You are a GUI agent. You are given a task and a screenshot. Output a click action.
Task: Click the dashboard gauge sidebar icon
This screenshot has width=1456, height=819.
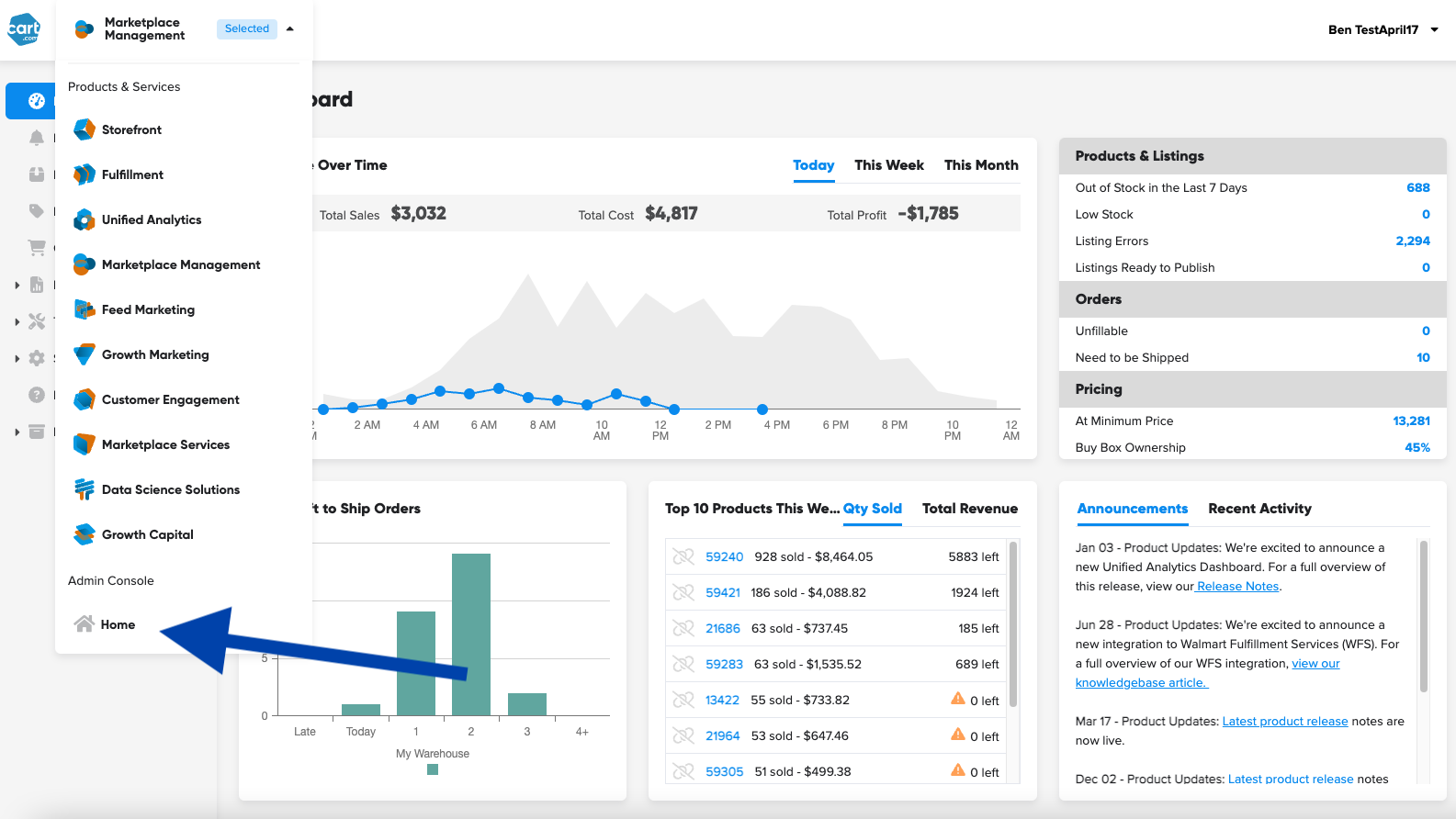tap(36, 101)
